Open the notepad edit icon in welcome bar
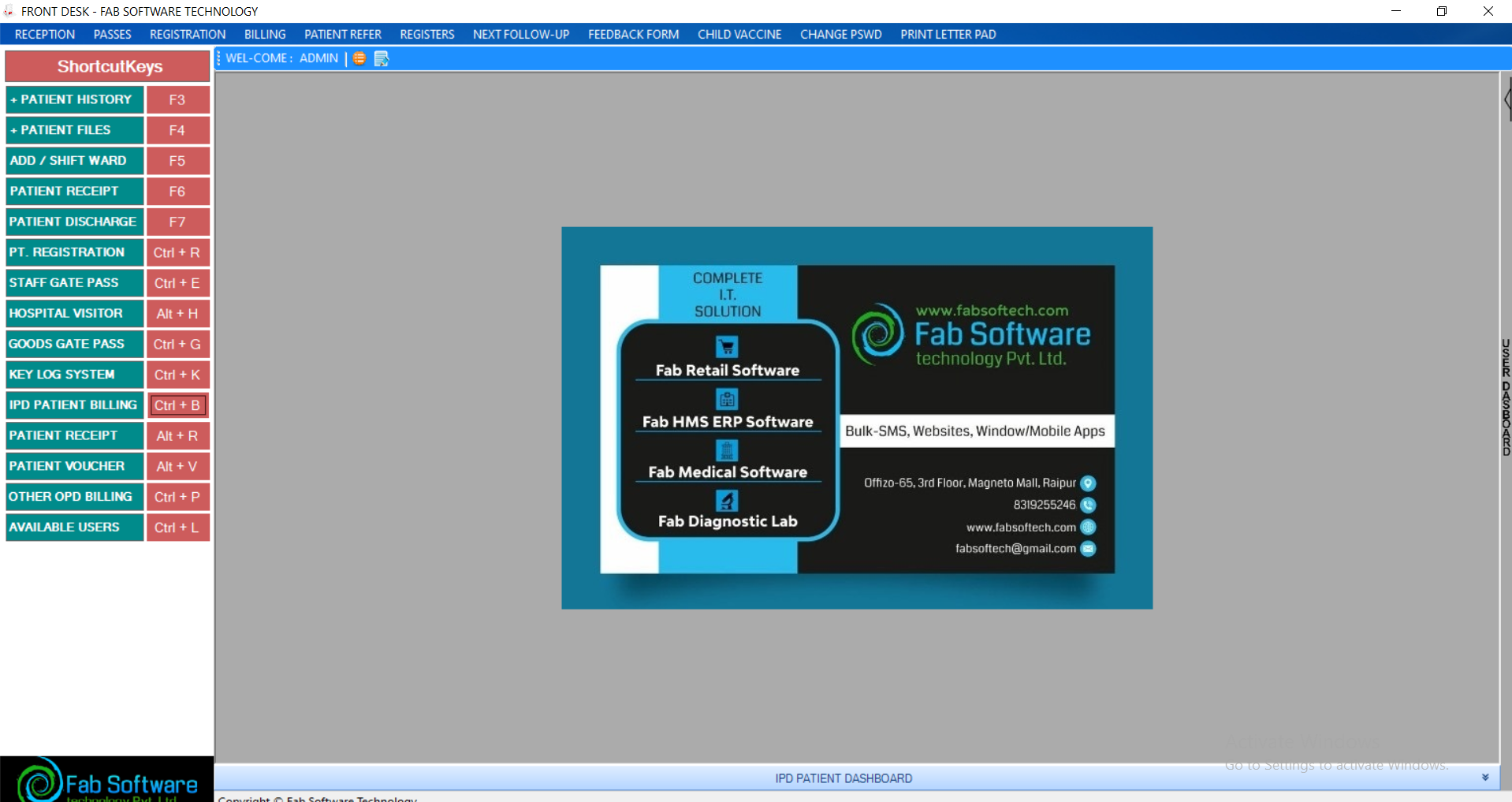Image resolution: width=1512 pixels, height=802 pixels. 382,58
